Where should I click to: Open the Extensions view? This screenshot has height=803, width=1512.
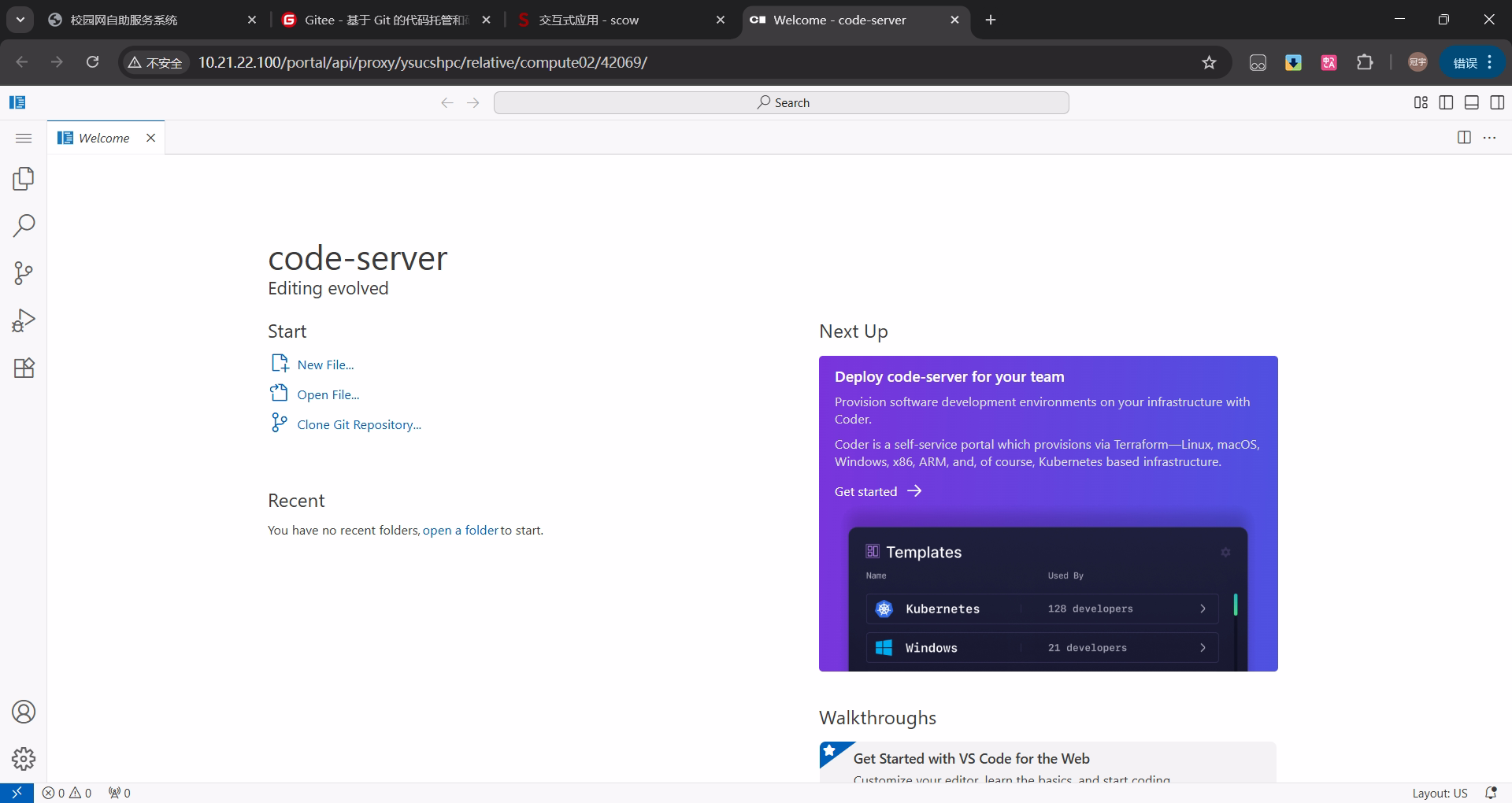23,368
